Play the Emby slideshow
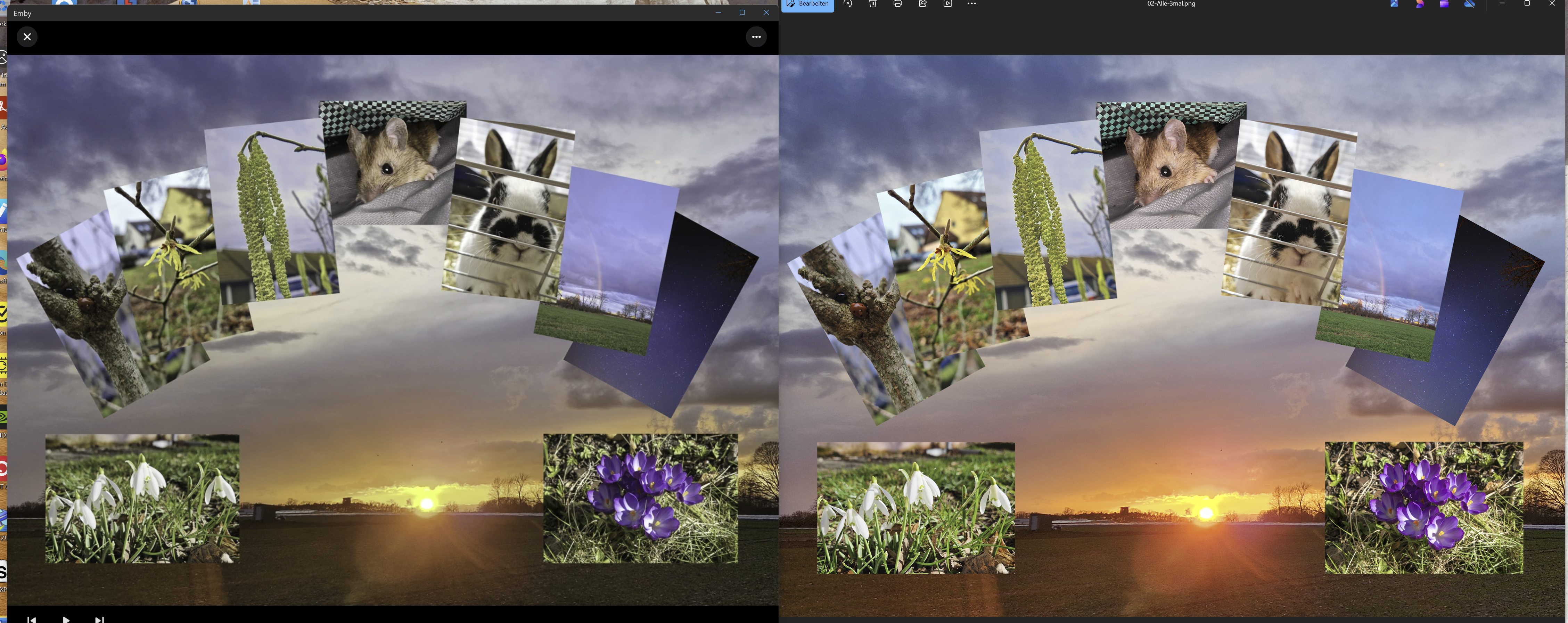The height and width of the screenshot is (623, 1568). (x=66, y=620)
